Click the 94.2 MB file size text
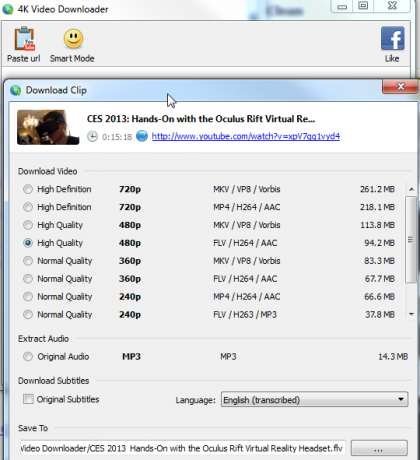 [x=379, y=243]
